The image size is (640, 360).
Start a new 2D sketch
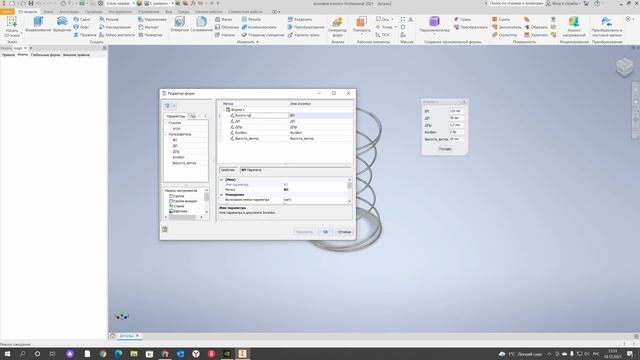click(x=12, y=27)
